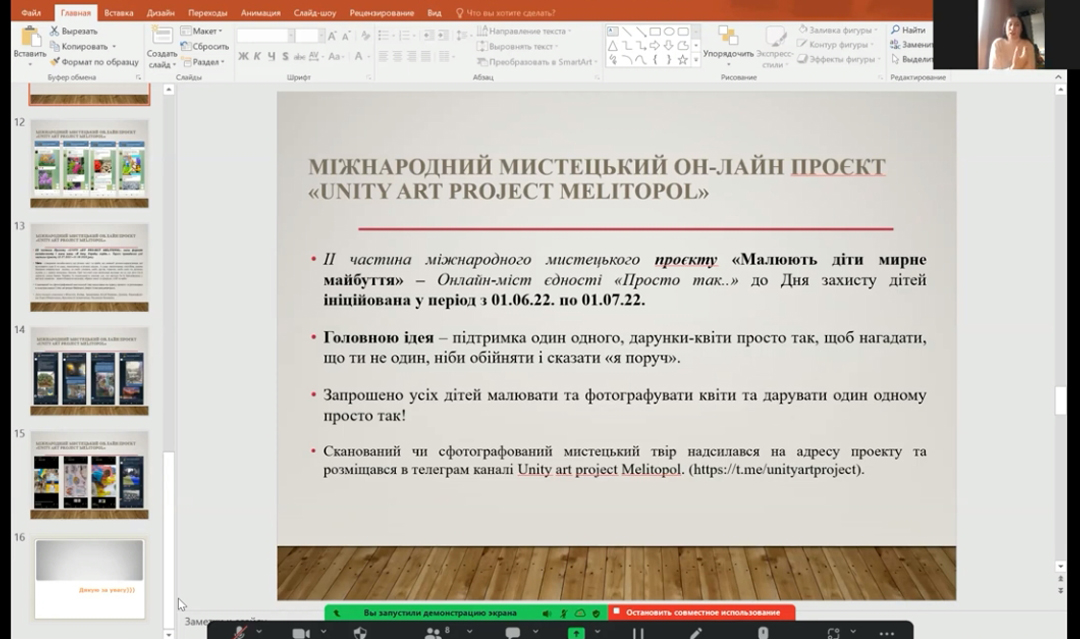Click the Cut (Вырезать) scissors icon
This screenshot has width=1080, height=639.
click(x=54, y=31)
